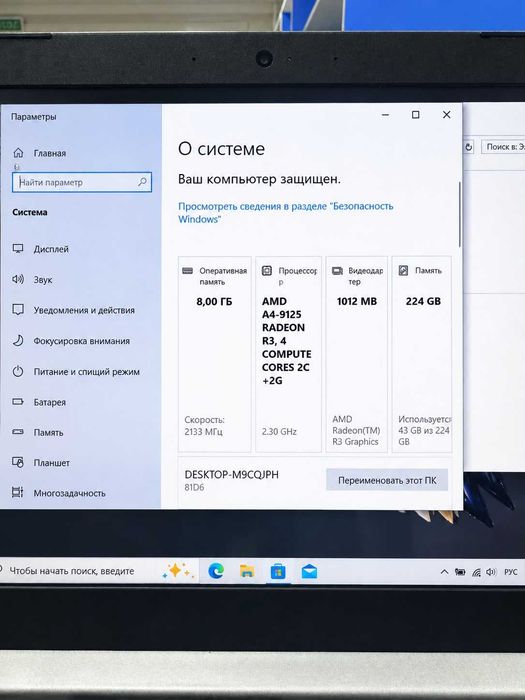The width and height of the screenshot is (525, 700).
Task: Click the DESKTOP-M9CQJPH computer name
Action: click(231, 475)
